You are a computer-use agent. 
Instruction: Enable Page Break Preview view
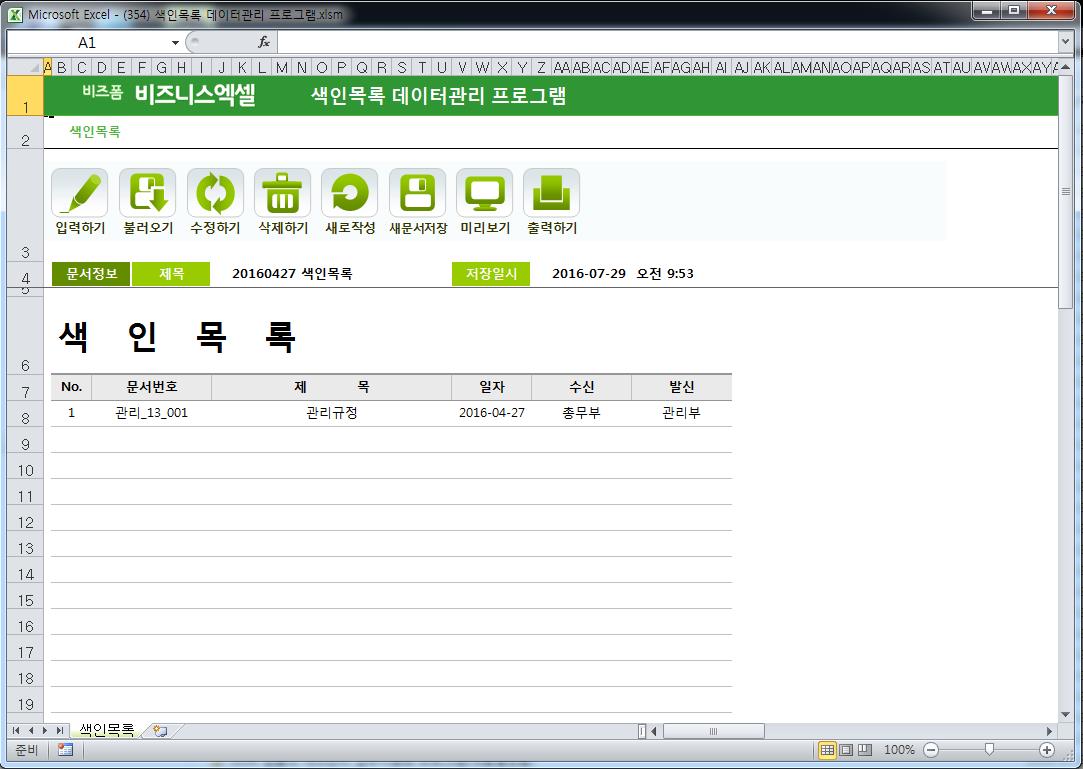[x=864, y=750]
